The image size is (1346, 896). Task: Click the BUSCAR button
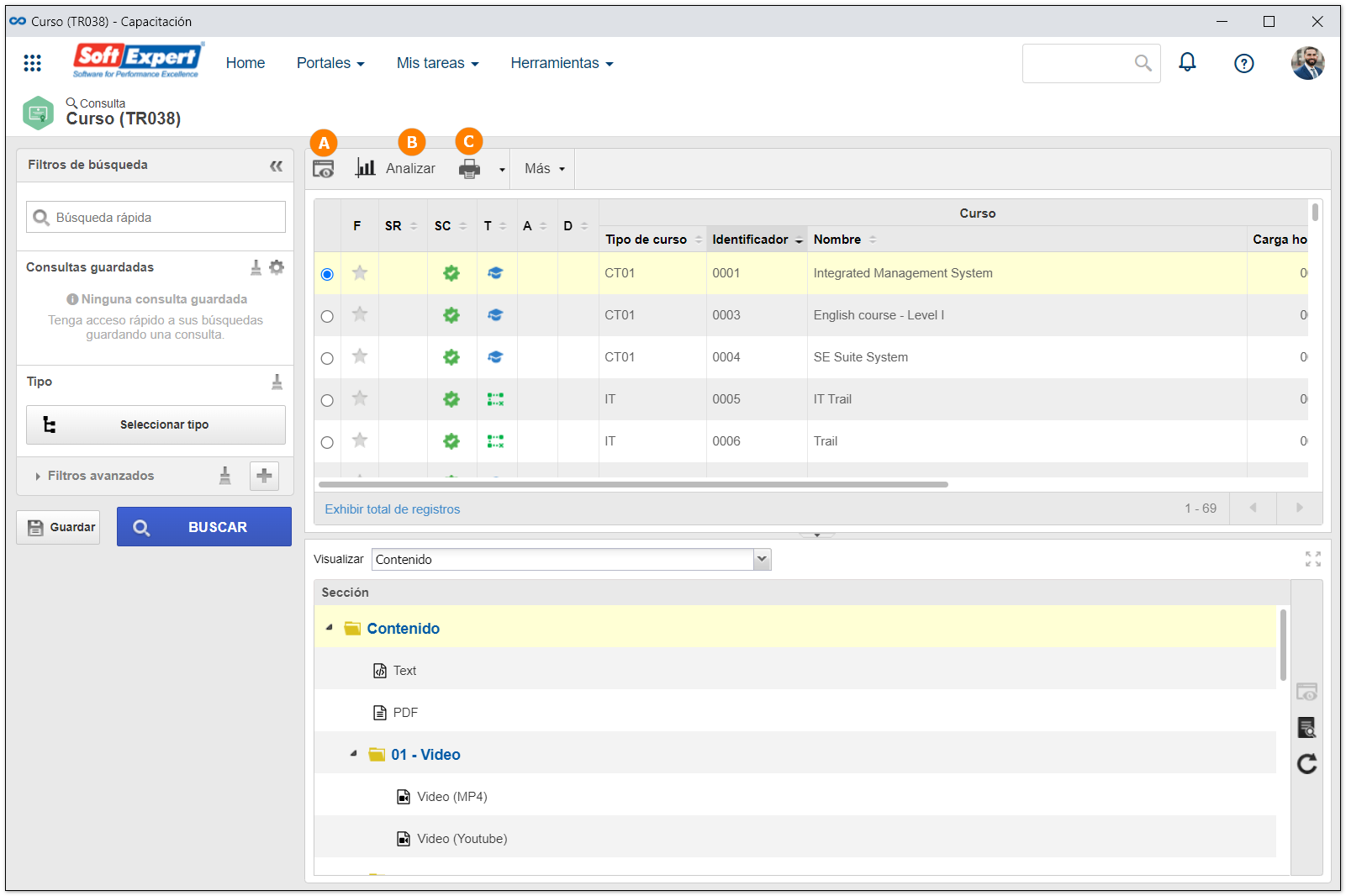click(x=204, y=527)
